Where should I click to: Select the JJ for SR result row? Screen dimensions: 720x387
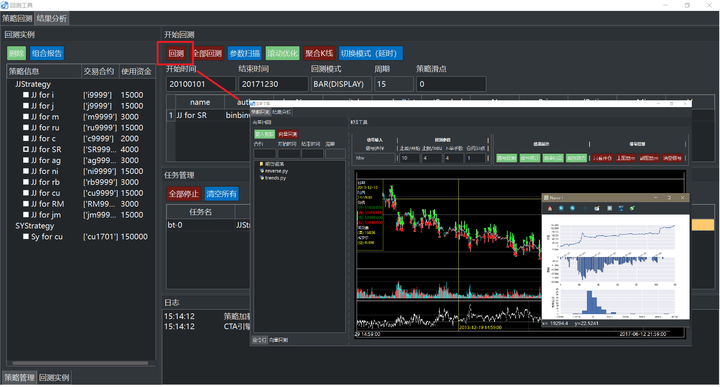coord(209,115)
